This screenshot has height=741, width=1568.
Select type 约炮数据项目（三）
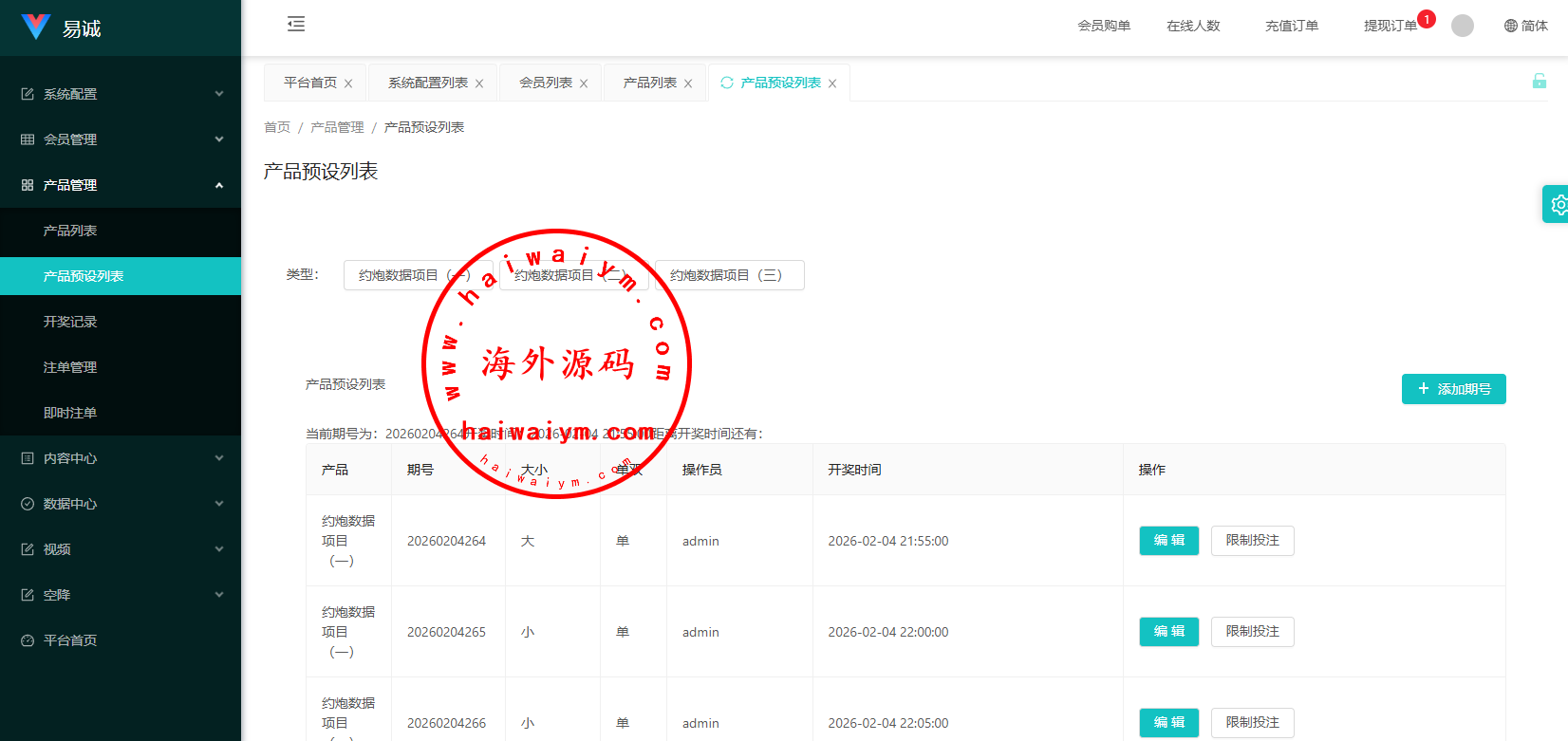pos(729,275)
